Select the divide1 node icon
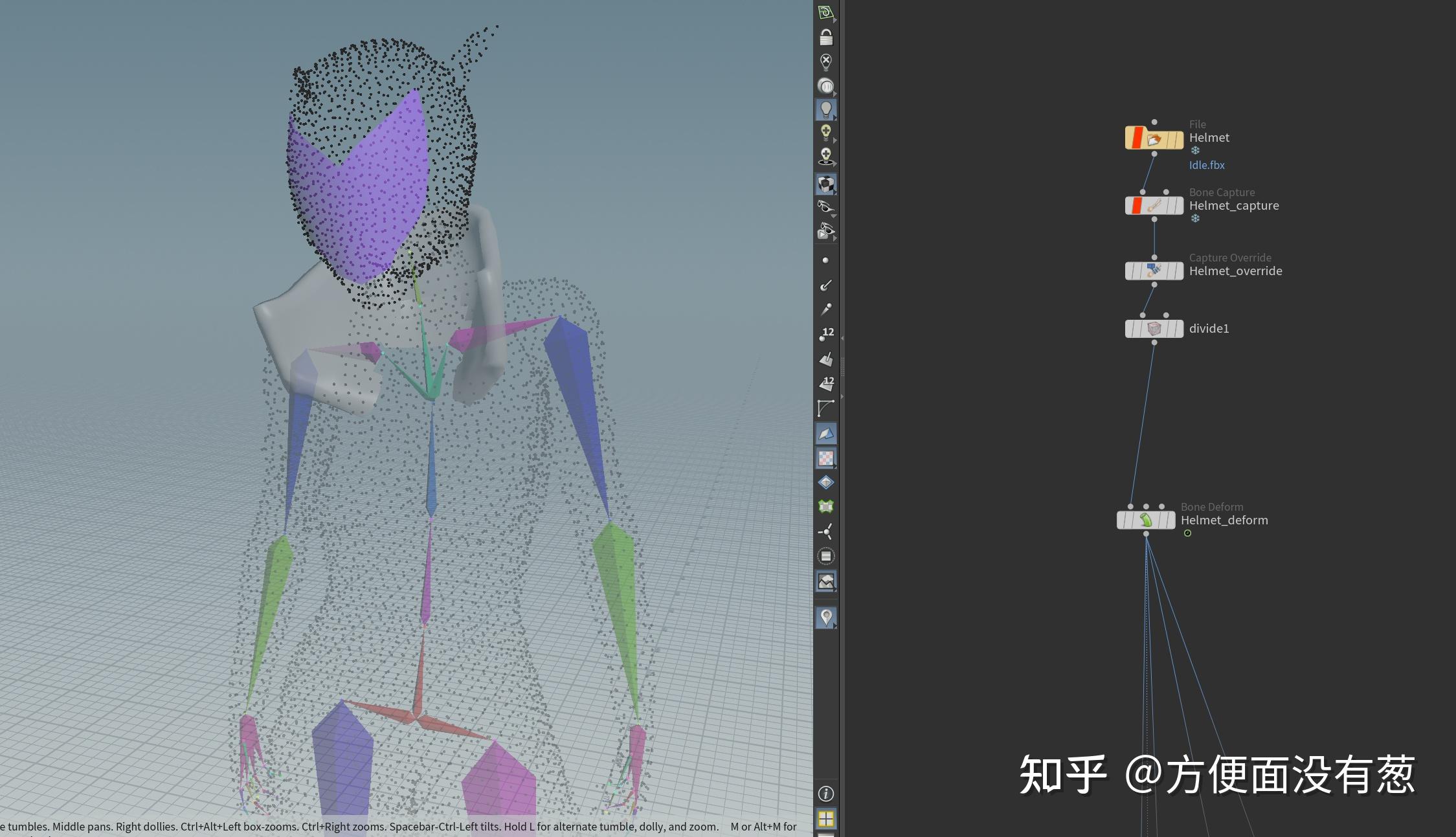This screenshot has width=1456, height=837. pyautogui.click(x=1154, y=329)
